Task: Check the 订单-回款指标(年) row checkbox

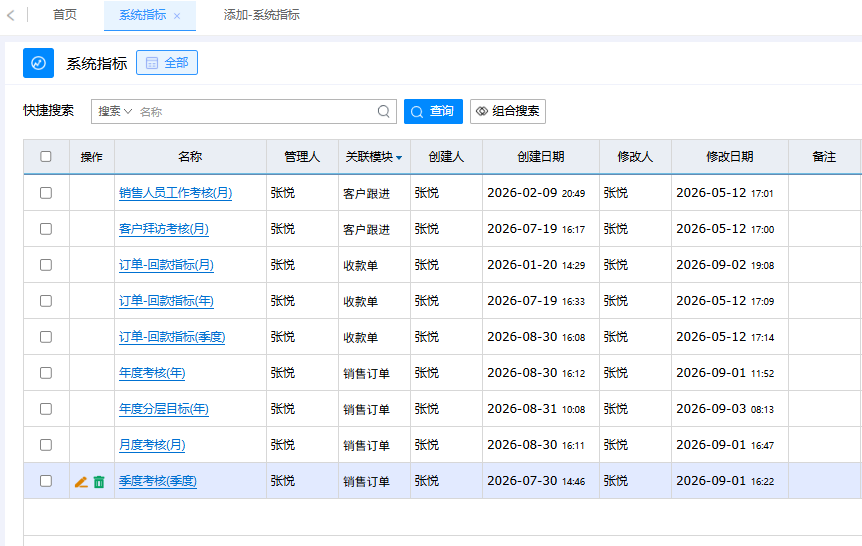Action: click(x=46, y=301)
